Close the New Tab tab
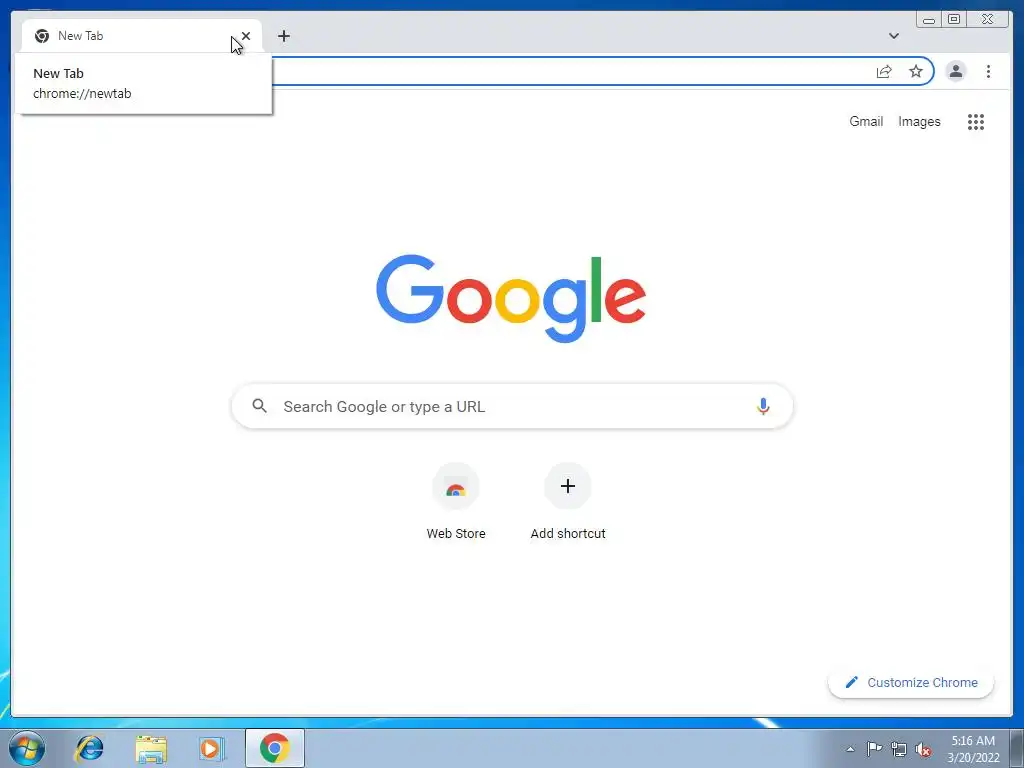The width and height of the screenshot is (1024, 768). click(246, 36)
